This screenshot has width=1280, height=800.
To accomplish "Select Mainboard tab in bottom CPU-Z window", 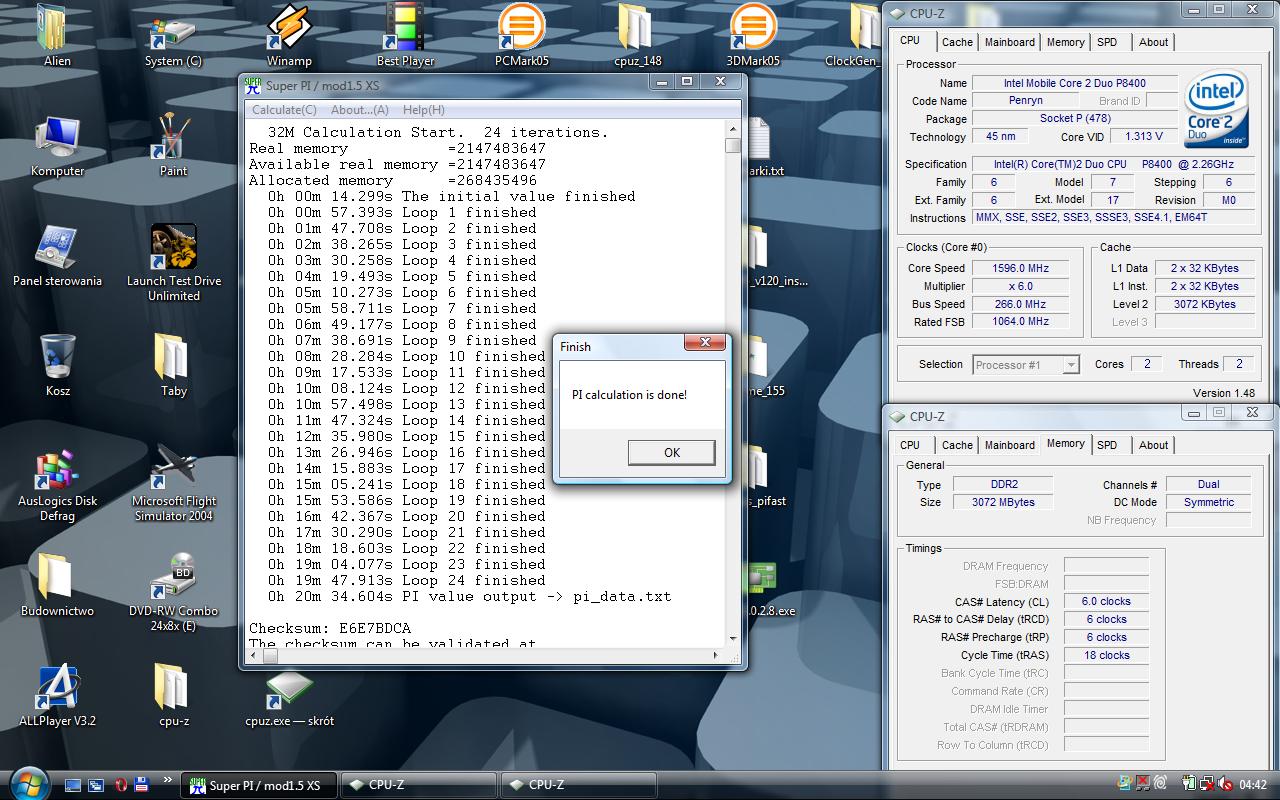I will pyautogui.click(x=1010, y=445).
